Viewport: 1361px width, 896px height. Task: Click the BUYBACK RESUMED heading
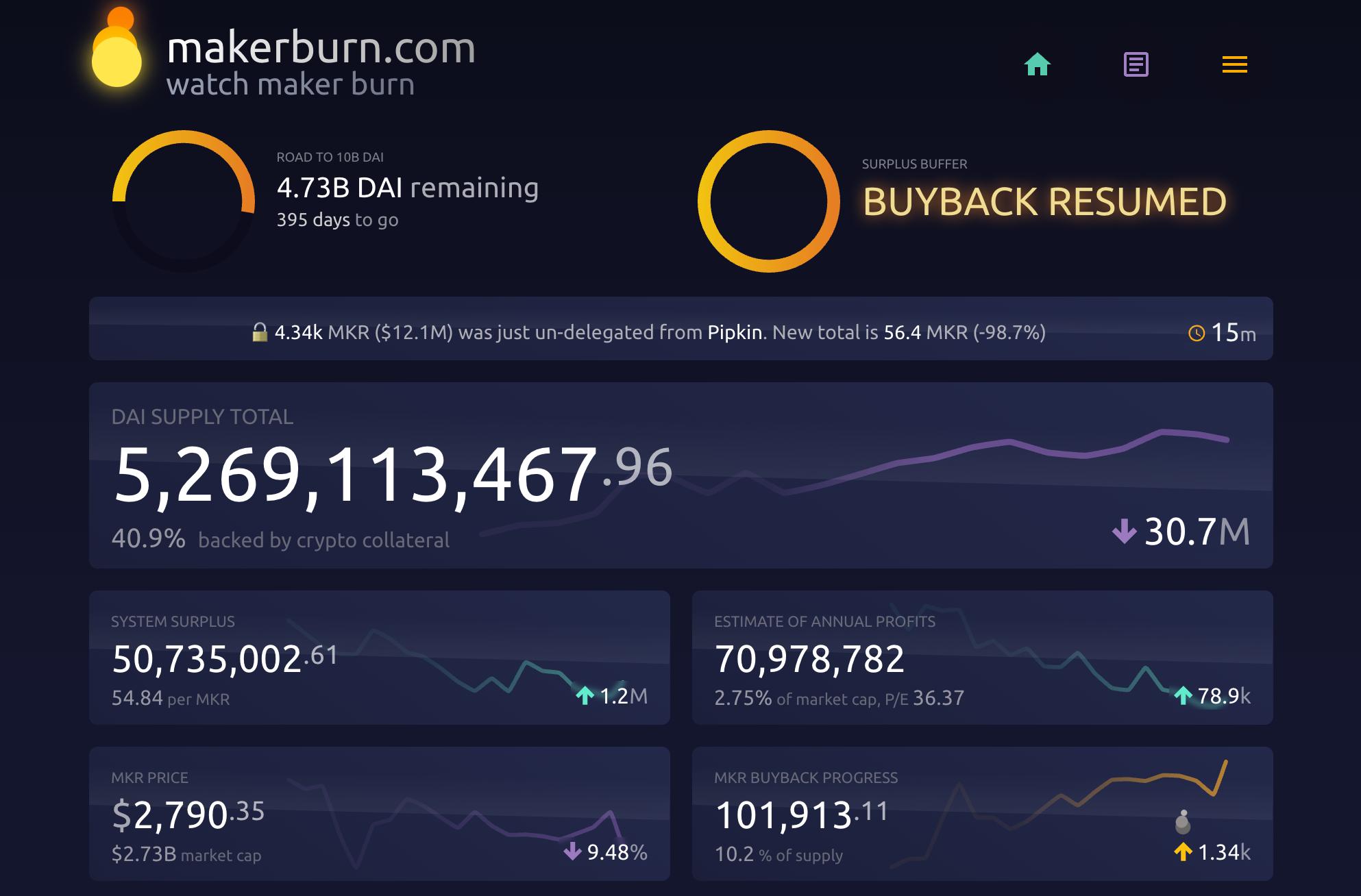coord(1044,201)
